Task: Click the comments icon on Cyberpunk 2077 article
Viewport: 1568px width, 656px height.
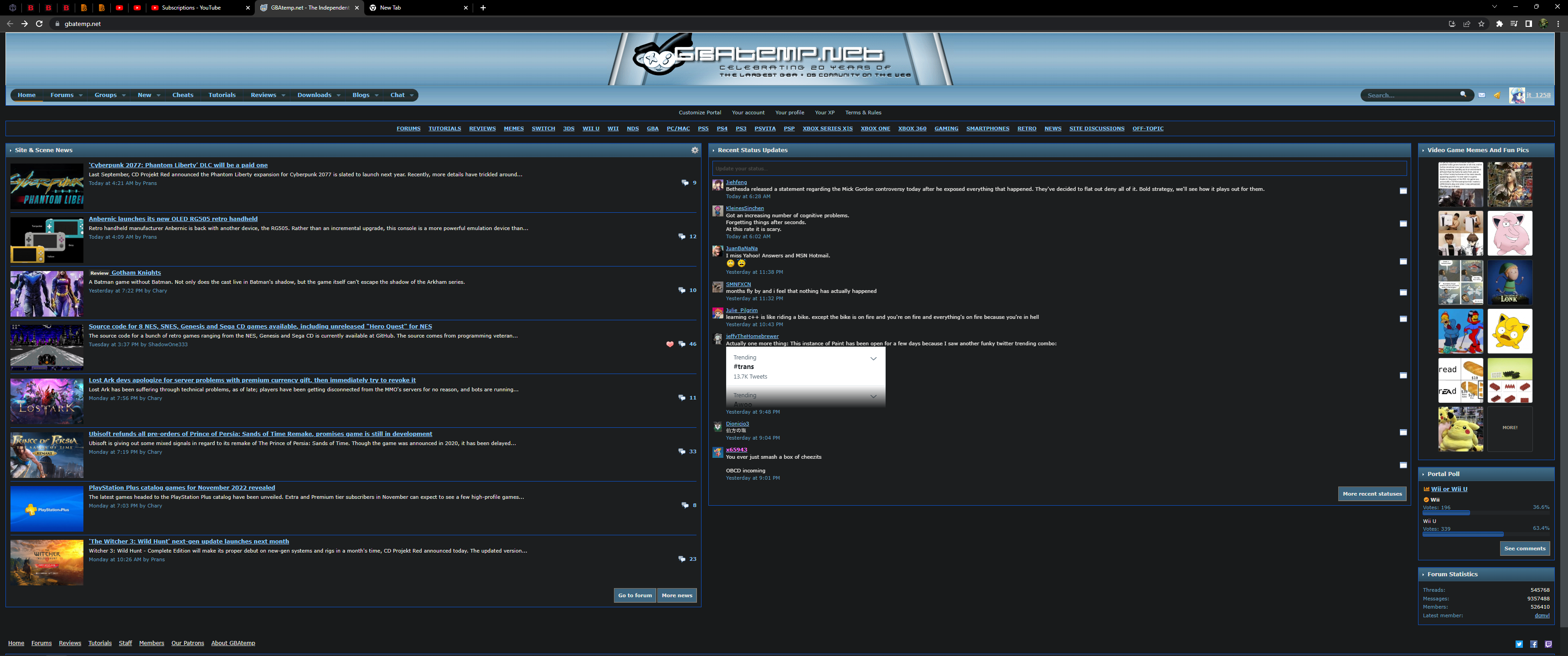Action: click(685, 183)
